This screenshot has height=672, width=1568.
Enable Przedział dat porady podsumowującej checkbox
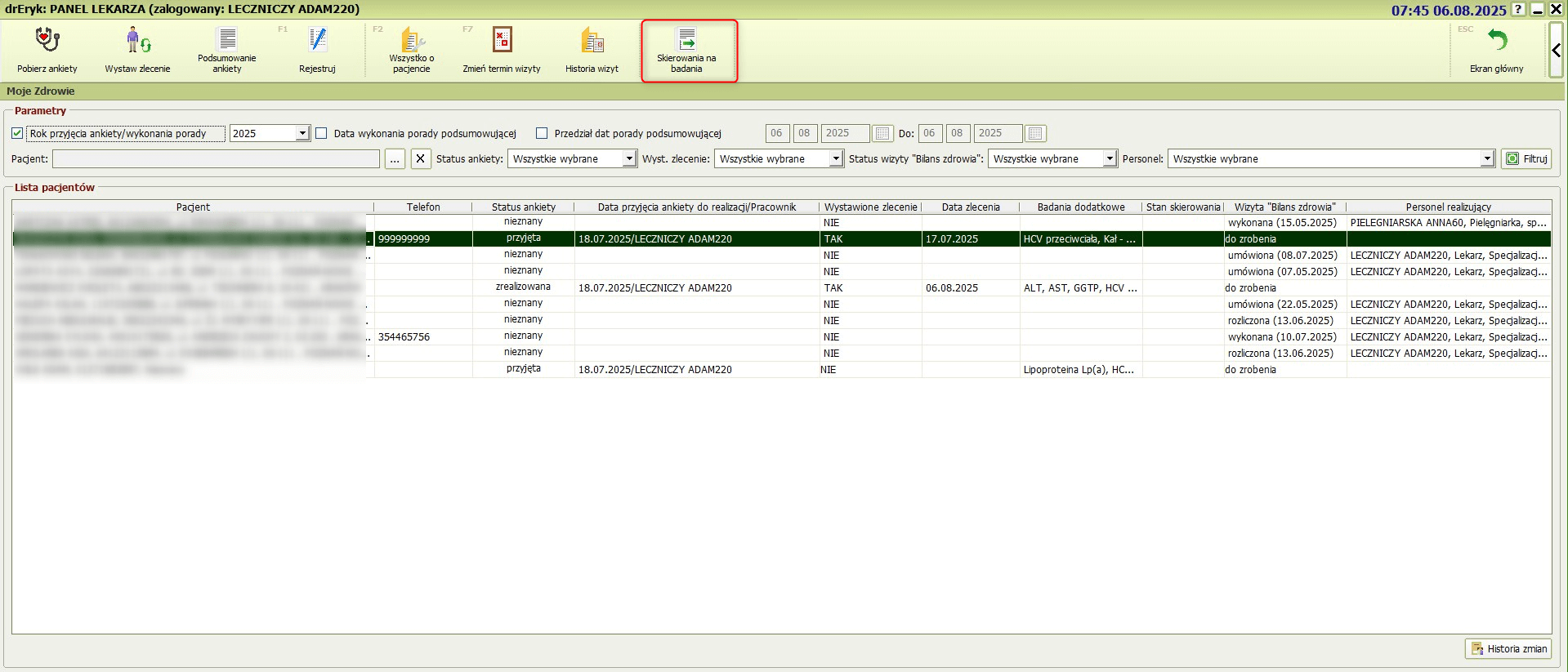[x=542, y=133]
